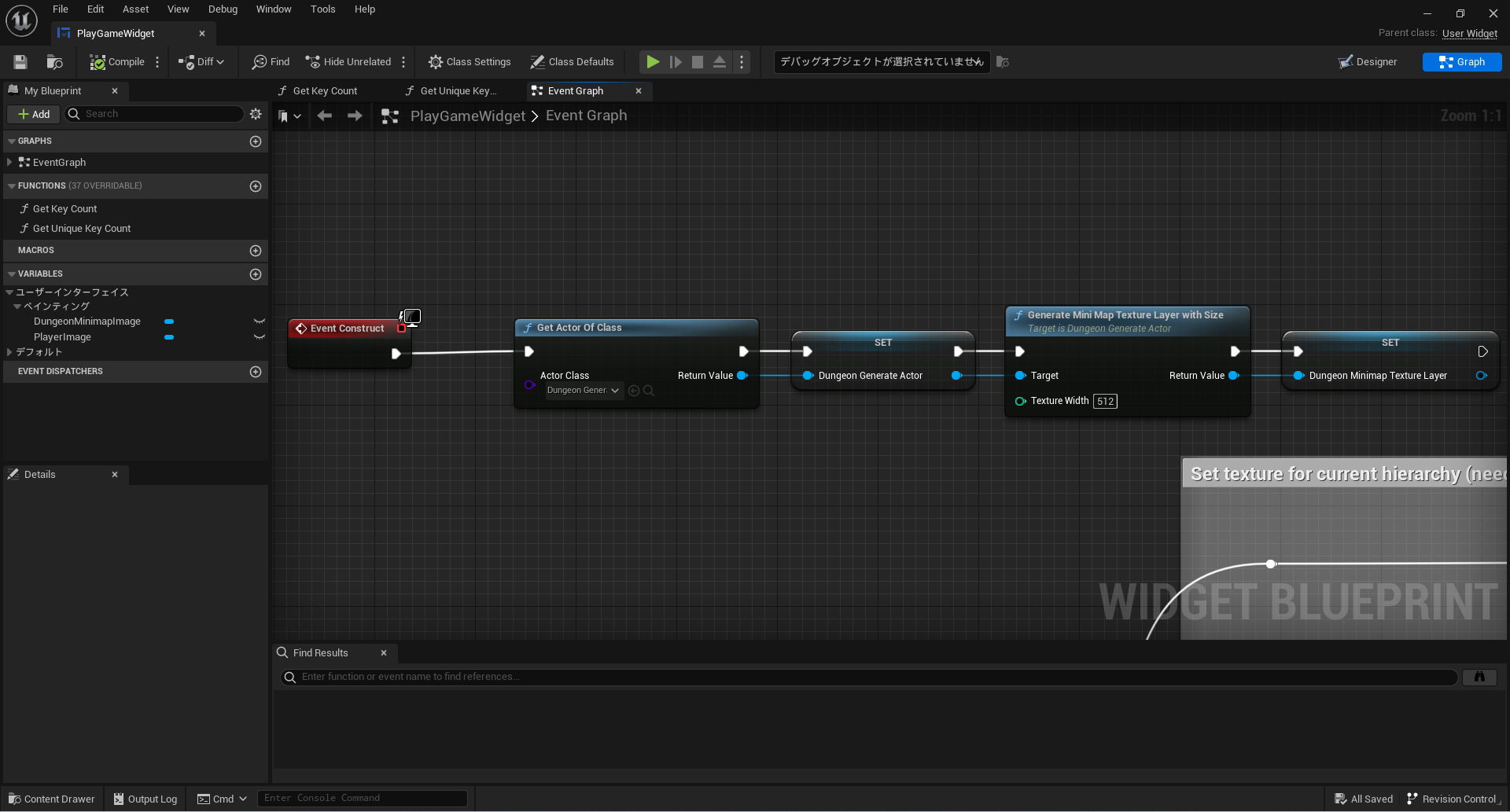
Task: Switch to Designer mode
Action: 1368,62
